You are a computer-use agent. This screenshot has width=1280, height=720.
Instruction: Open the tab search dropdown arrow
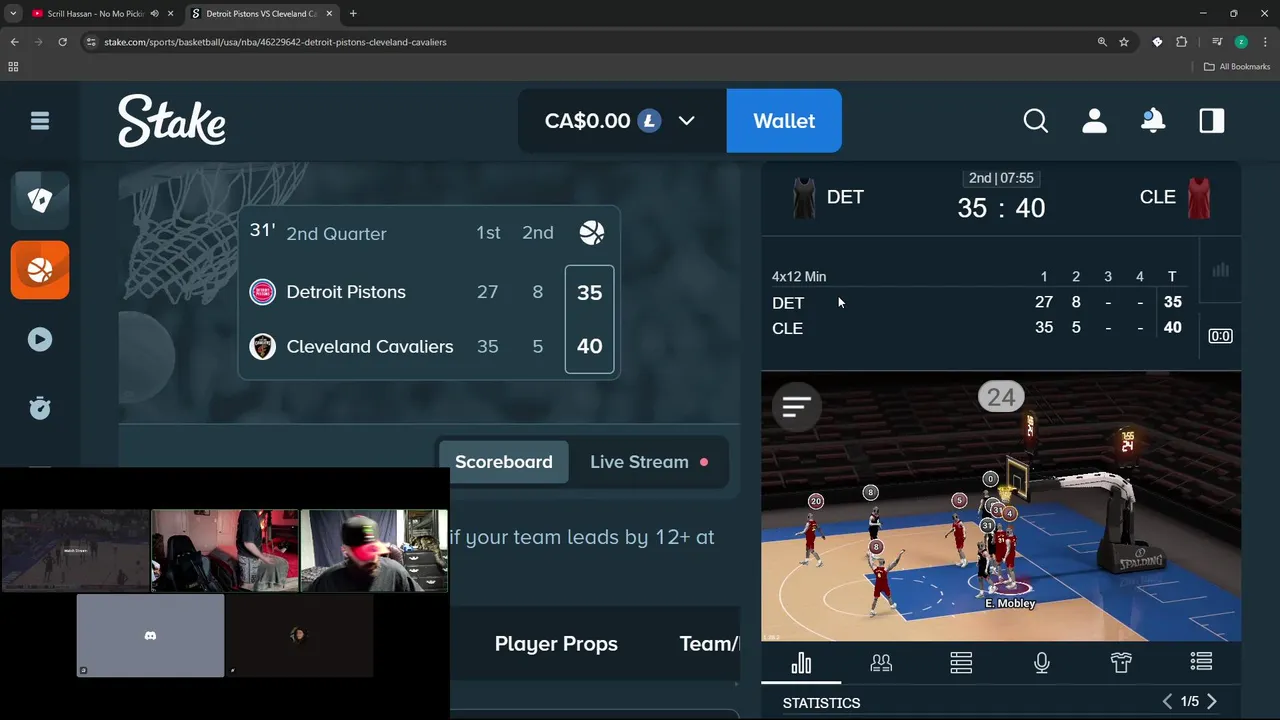pos(12,14)
